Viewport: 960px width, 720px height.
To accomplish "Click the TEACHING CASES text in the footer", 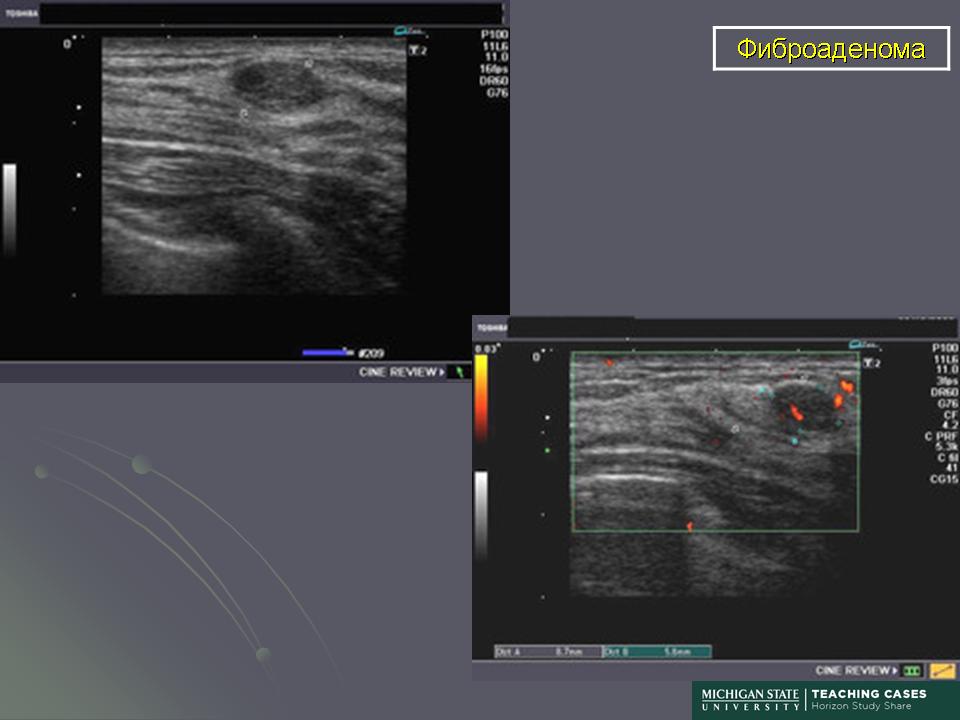I will coord(869,694).
